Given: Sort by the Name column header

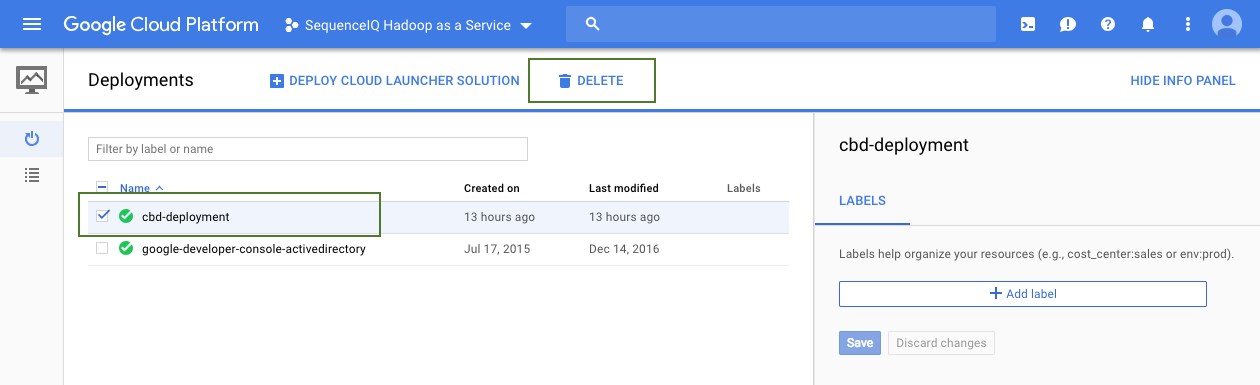Looking at the screenshot, I should (x=135, y=188).
